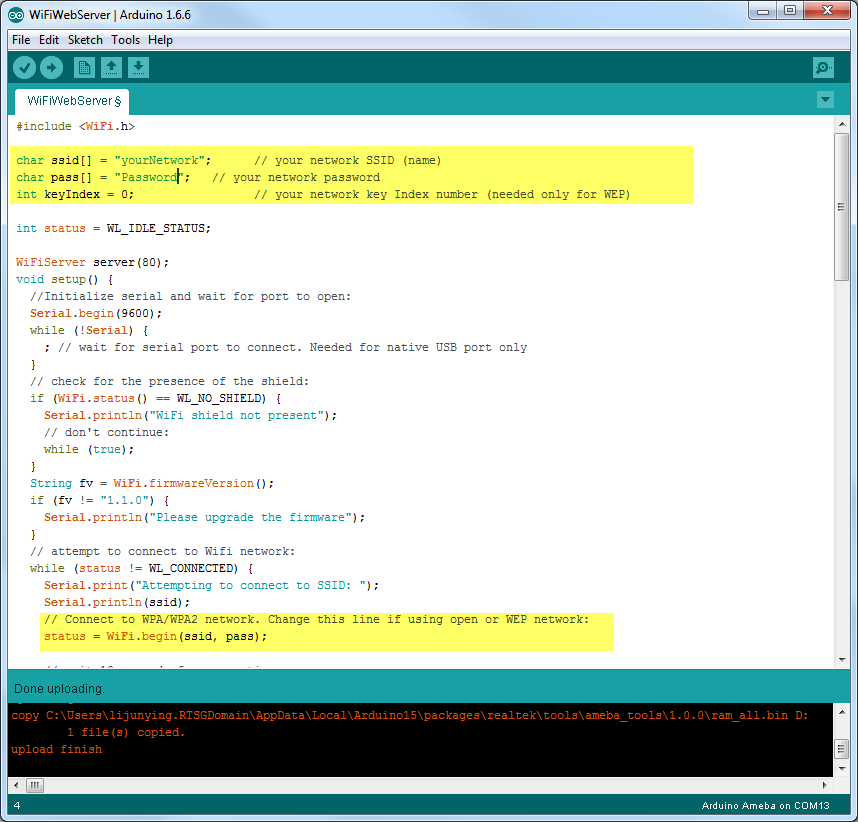Click the void setup() line
This screenshot has width=858, height=822.
pos(65,279)
